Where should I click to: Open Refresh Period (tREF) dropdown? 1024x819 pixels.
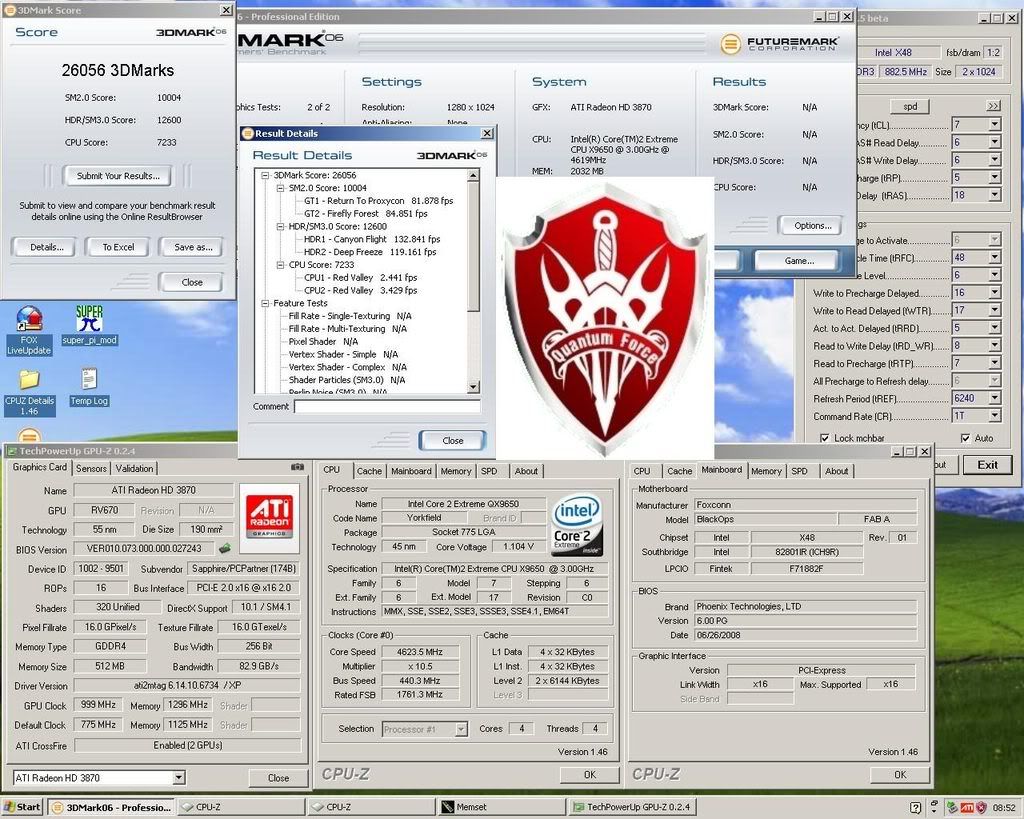(x=994, y=398)
